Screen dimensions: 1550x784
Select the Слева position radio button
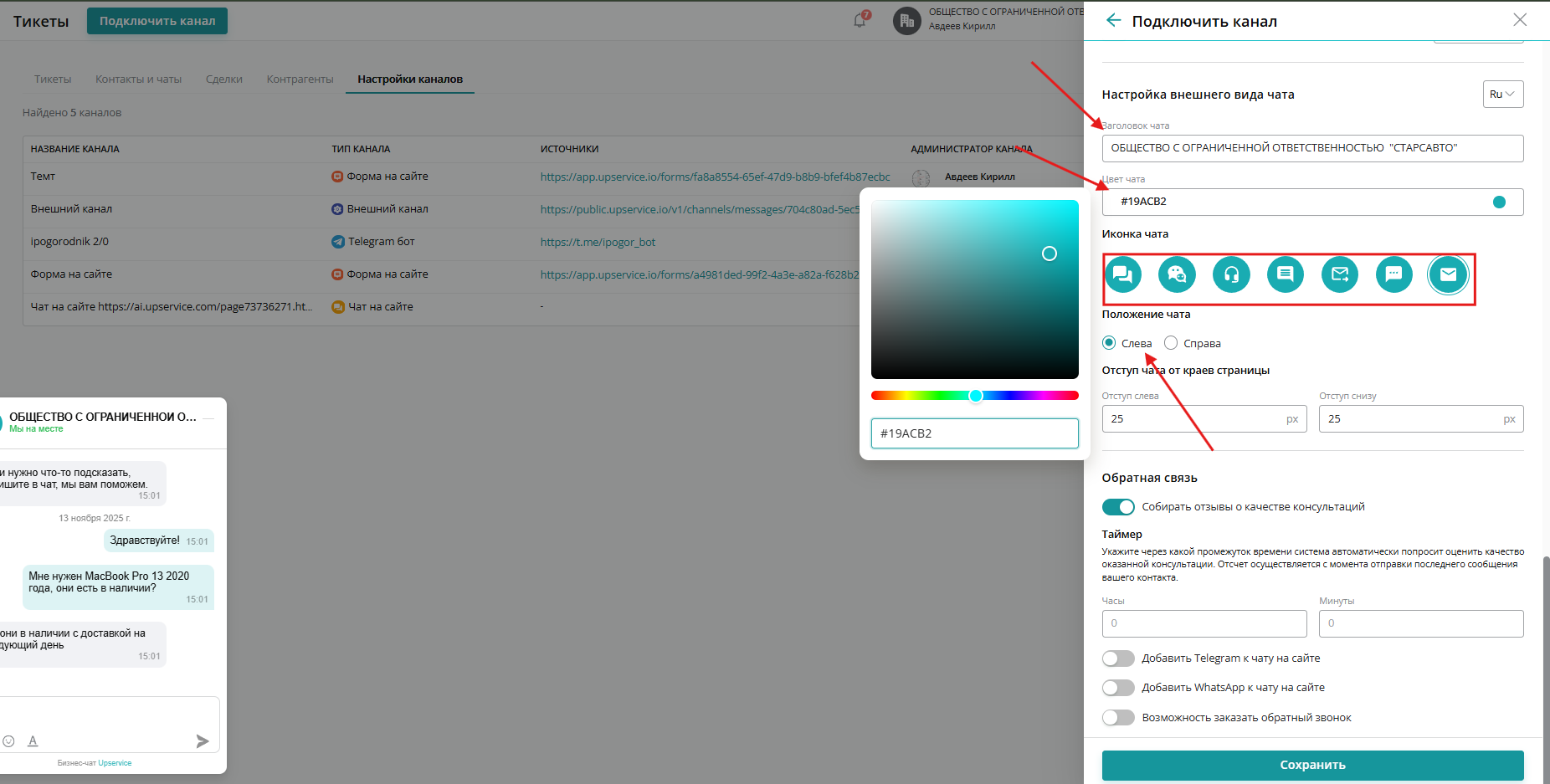point(1109,342)
